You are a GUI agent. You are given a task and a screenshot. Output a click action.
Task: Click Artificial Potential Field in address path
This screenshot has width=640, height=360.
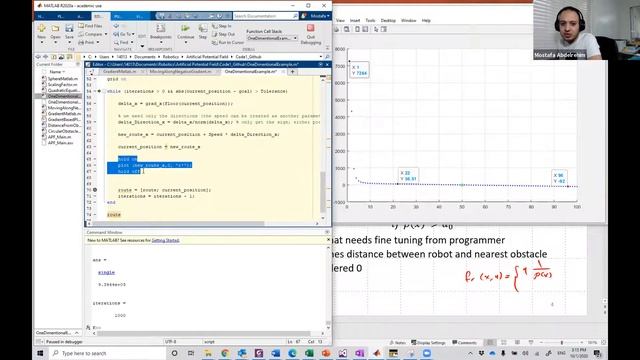pos(207,57)
